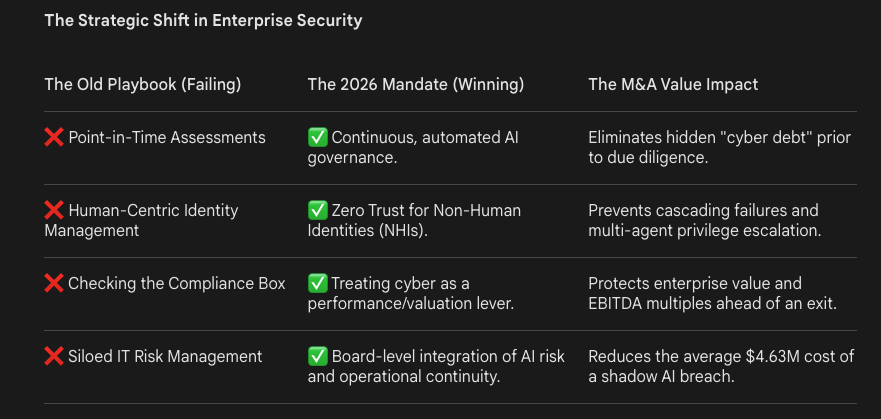Click the cell about multi-agent privilege escalation
The width and height of the screenshot is (881, 419).
[705, 221]
